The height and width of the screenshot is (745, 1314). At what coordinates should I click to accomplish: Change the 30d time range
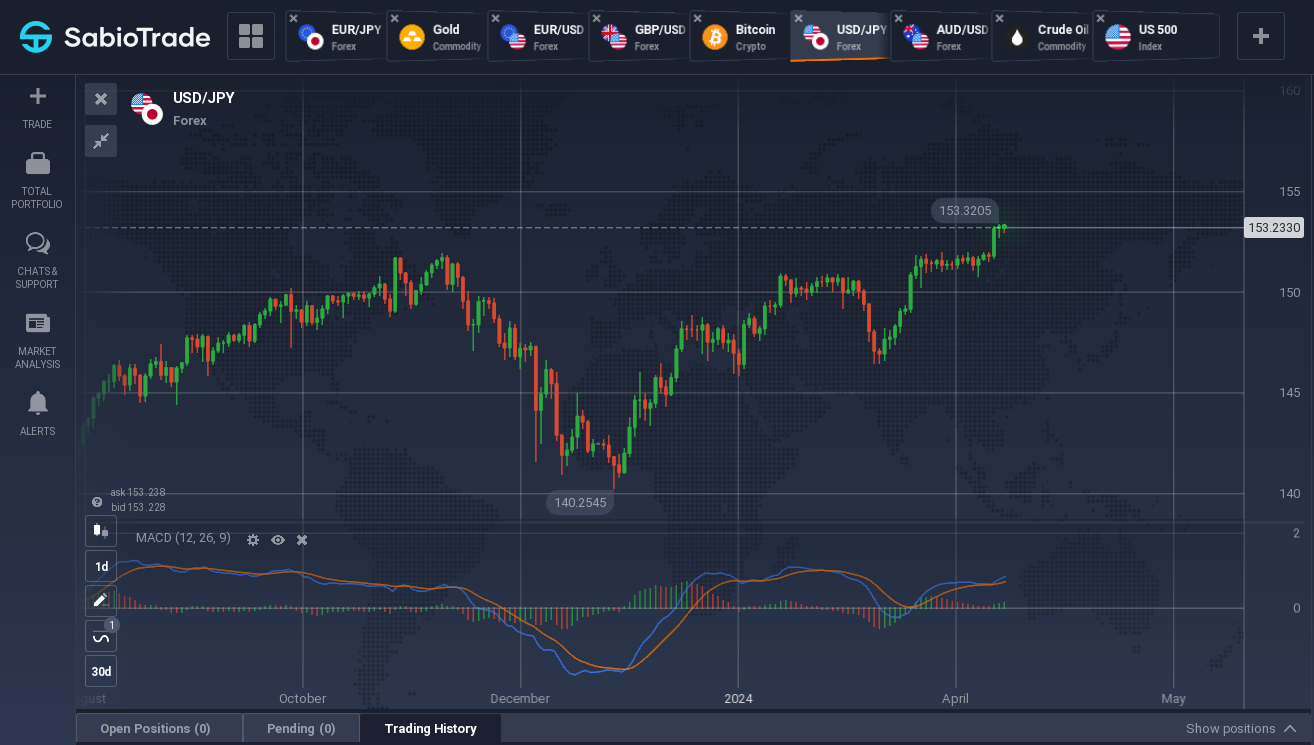click(x=101, y=671)
